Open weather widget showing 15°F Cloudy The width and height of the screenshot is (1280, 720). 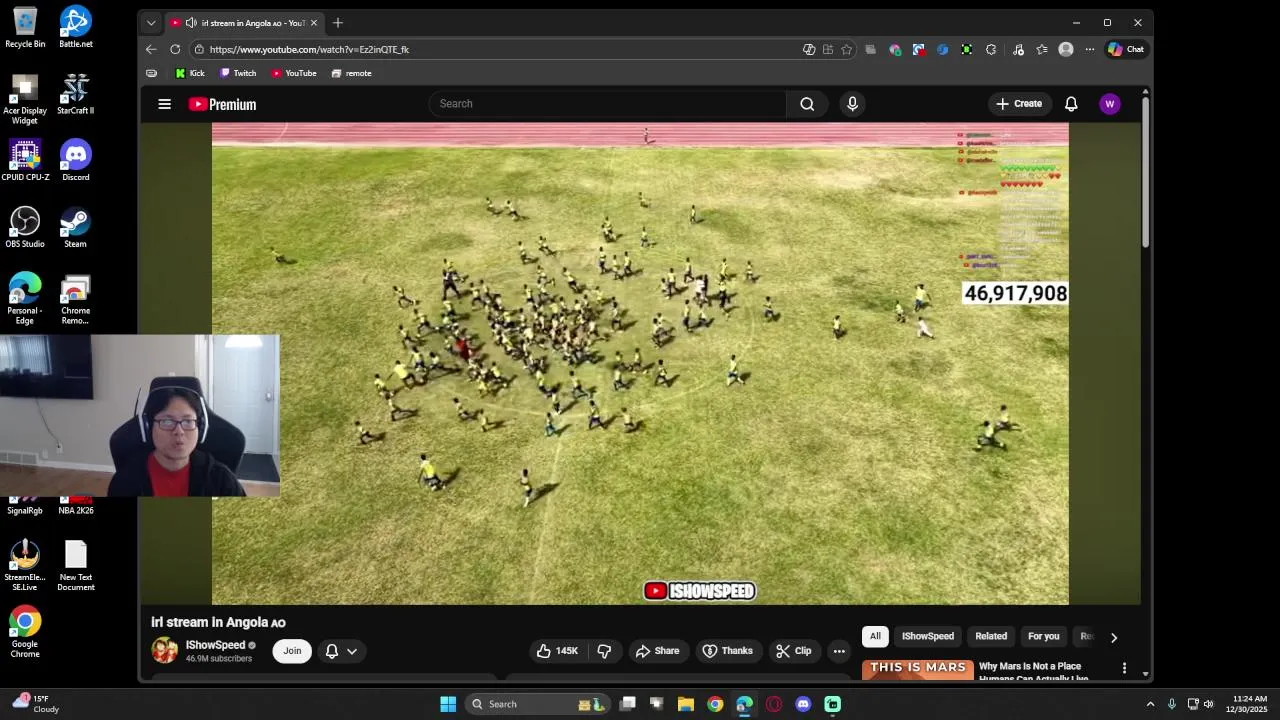point(35,704)
